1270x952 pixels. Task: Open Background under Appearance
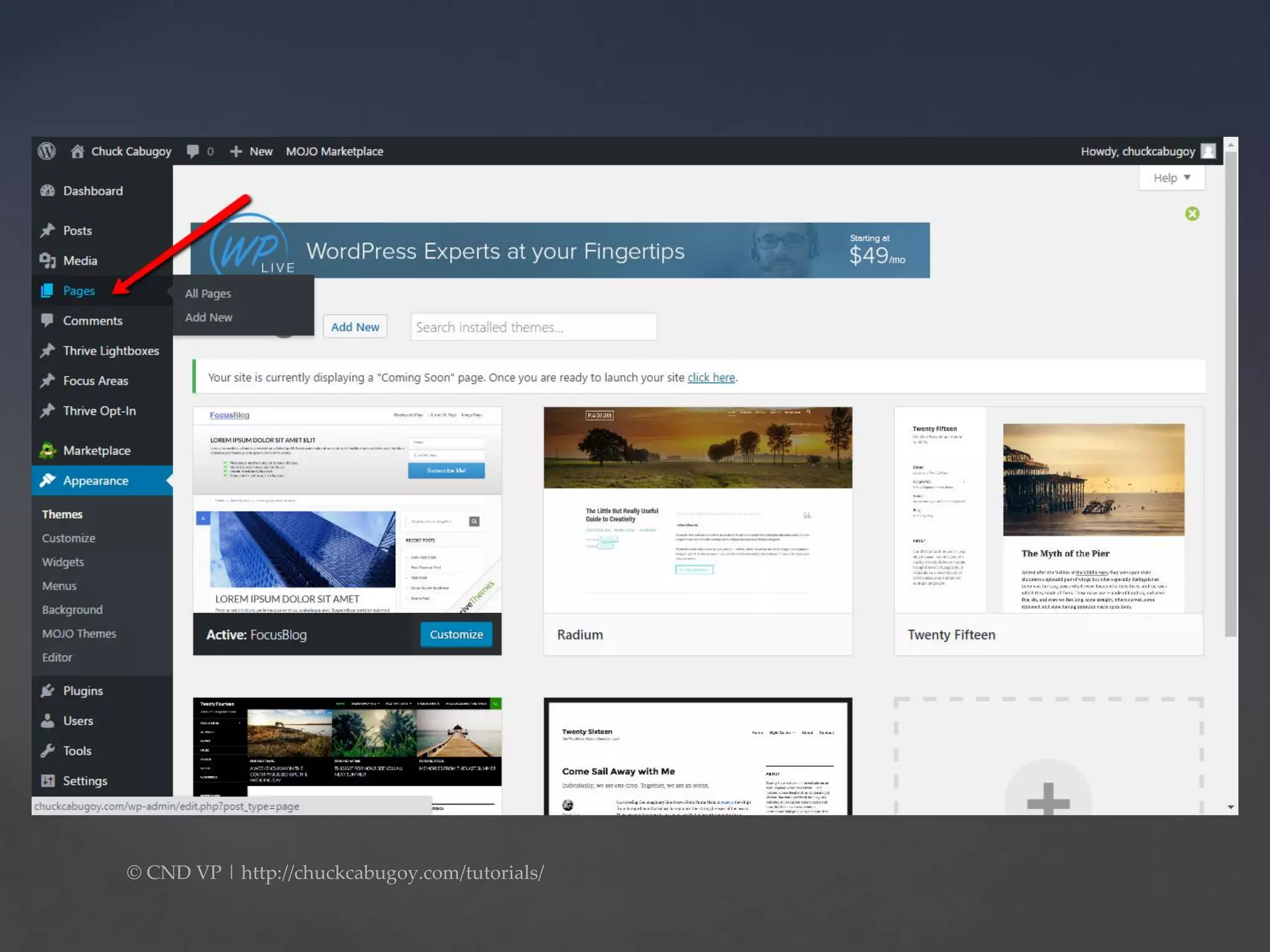[x=72, y=610]
